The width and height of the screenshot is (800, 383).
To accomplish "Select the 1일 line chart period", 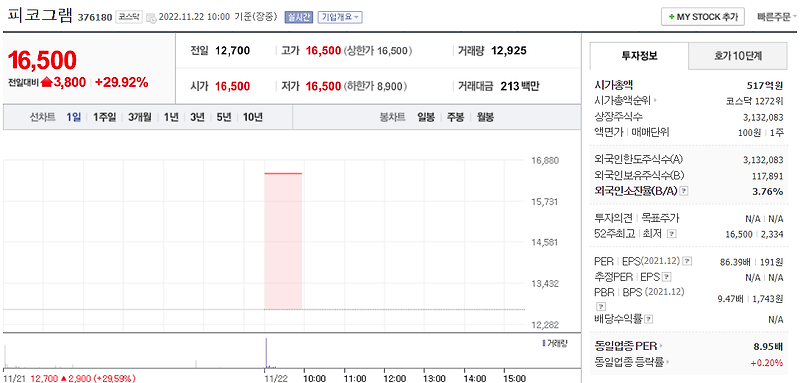I will (x=73, y=117).
